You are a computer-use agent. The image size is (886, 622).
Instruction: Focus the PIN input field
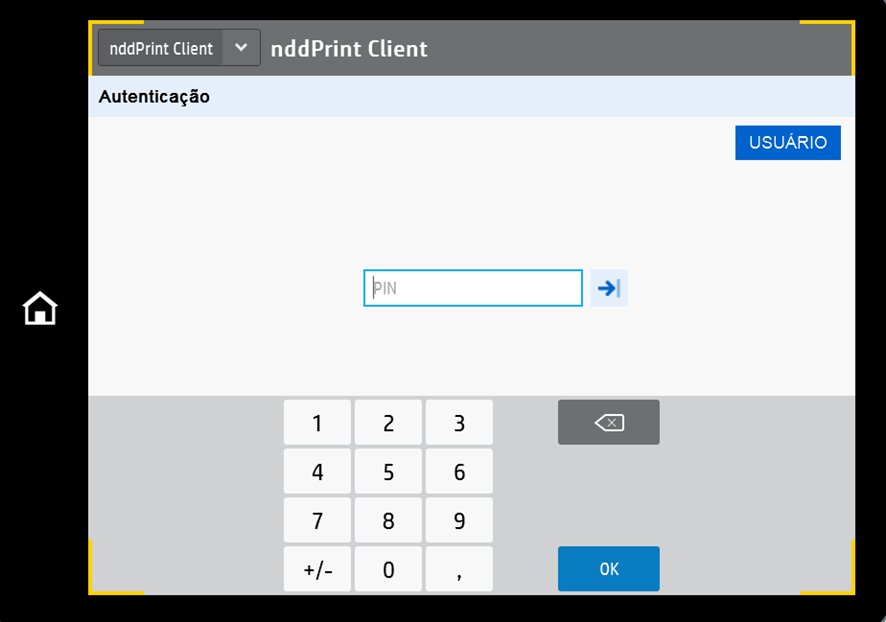pos(473,288)
